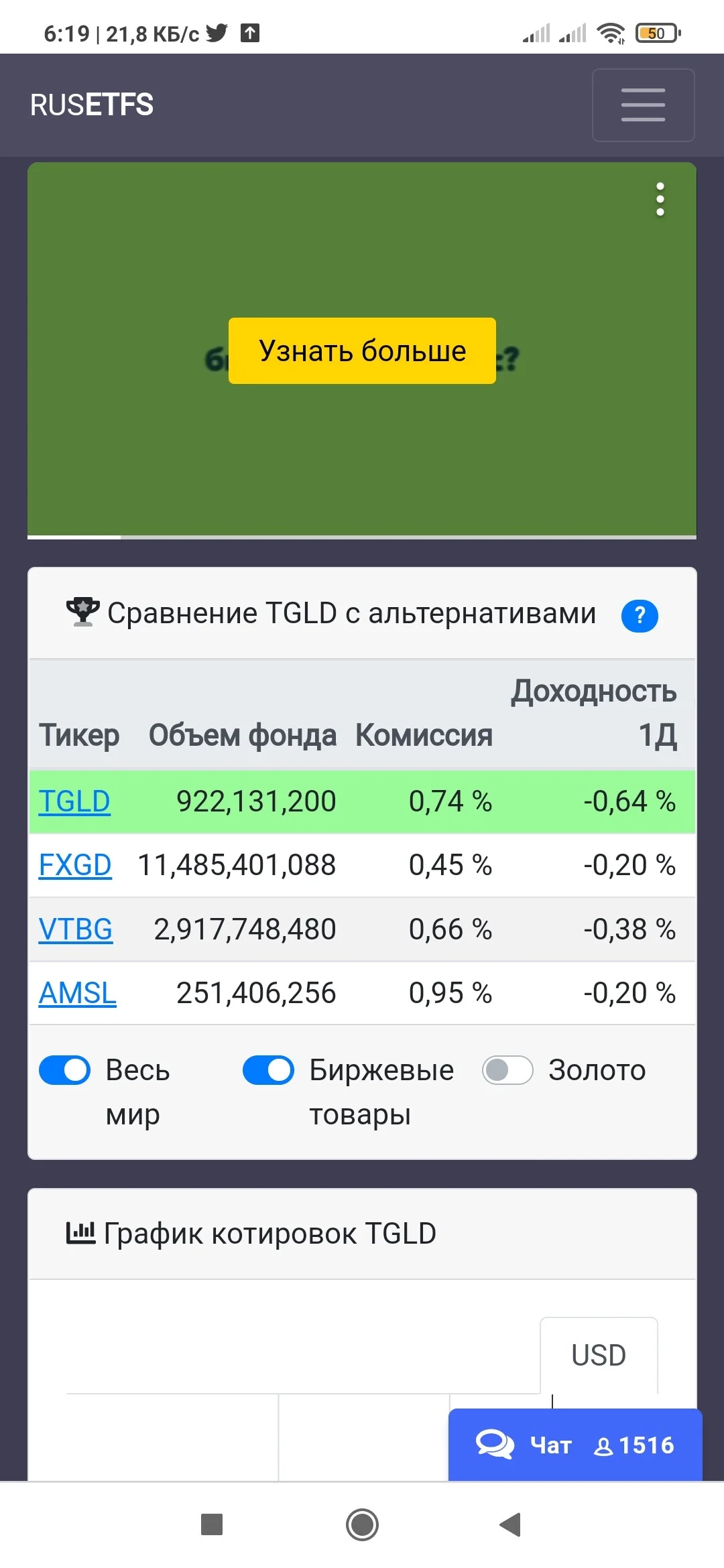Screen dimensions: 724x1568
Task: Turn off the Биржевые товары switch
Action: pos(268,1069)
